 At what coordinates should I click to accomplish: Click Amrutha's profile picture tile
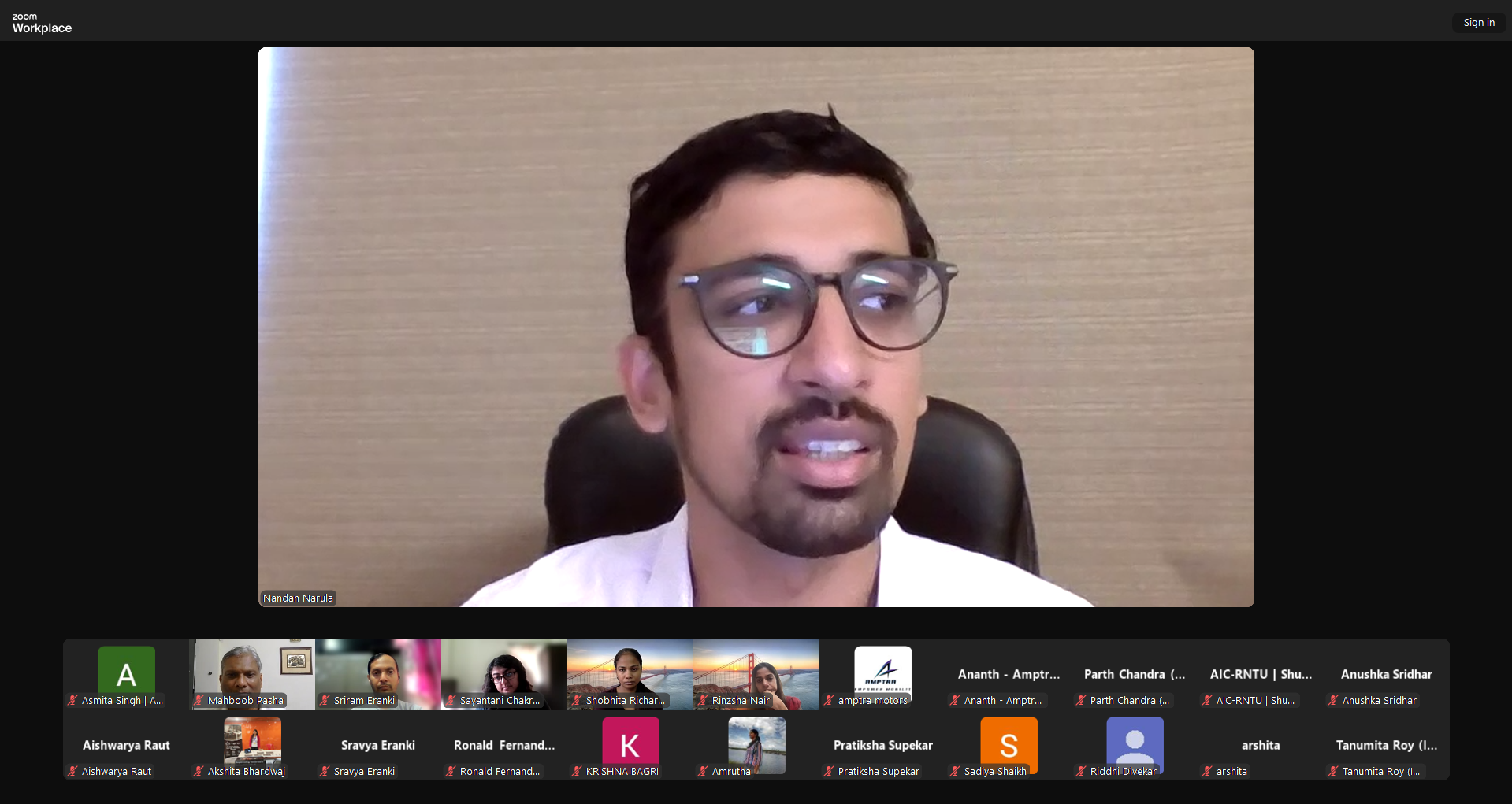756,742
